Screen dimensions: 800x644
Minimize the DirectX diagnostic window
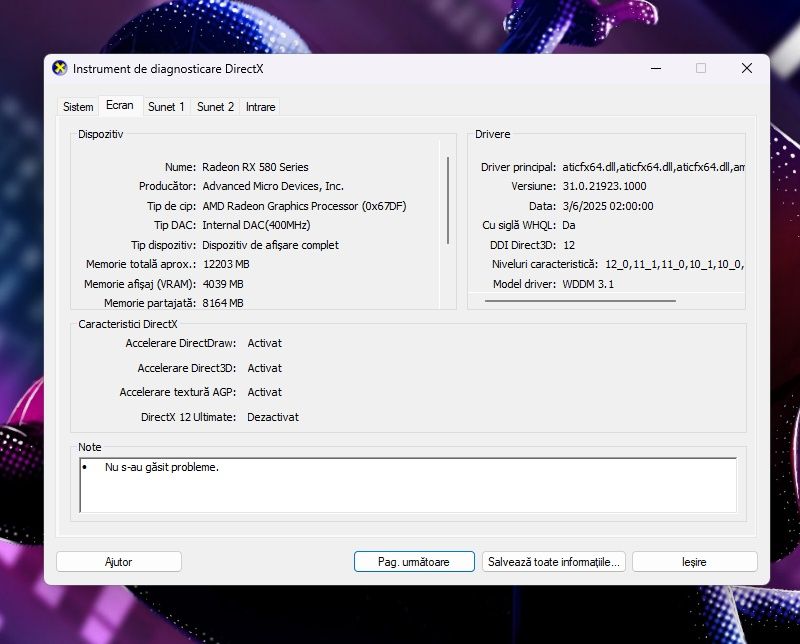coord(656,68)
